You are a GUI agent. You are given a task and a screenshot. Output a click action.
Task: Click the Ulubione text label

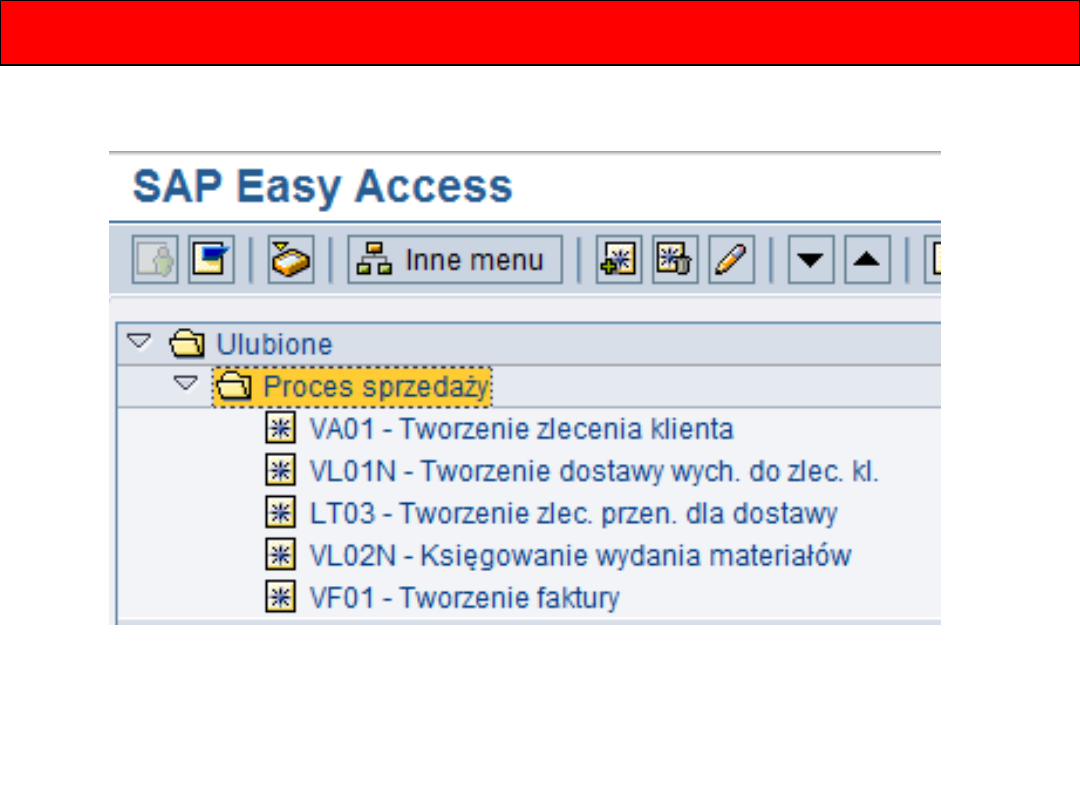tap(274, 345)
